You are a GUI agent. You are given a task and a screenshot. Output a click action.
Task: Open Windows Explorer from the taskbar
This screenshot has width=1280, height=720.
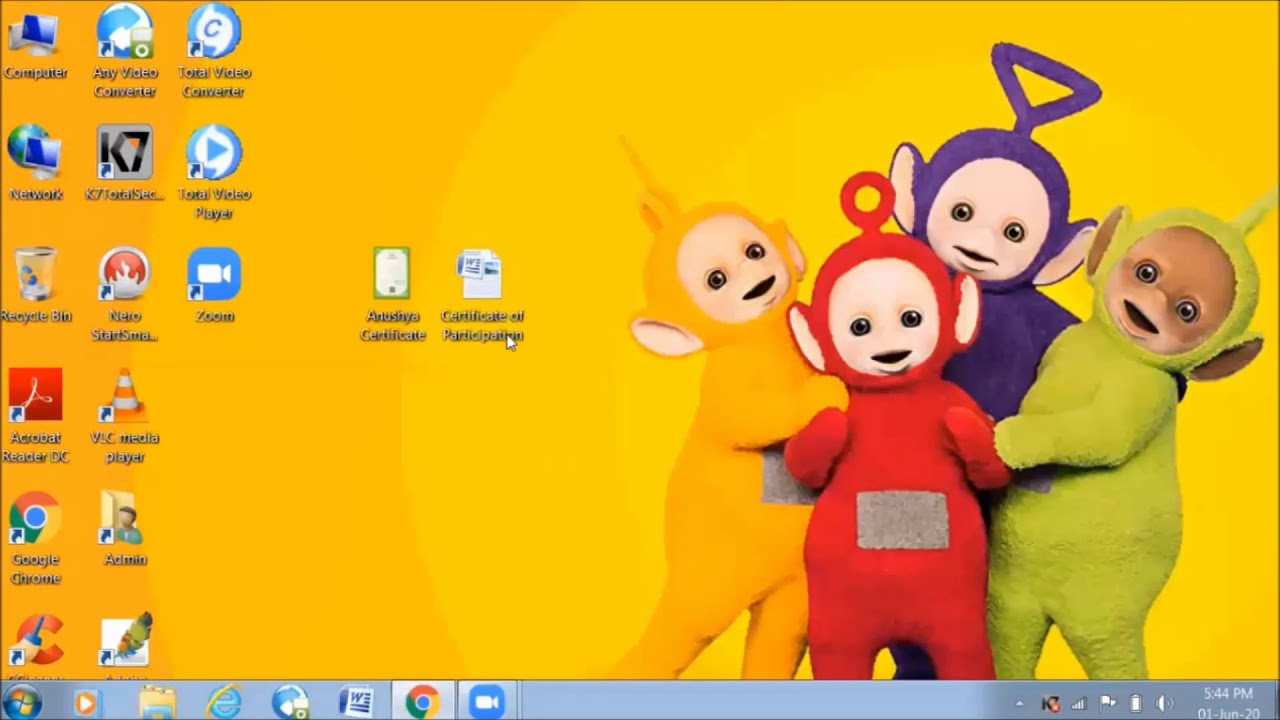pyautogui.click(x=157, y=702)
